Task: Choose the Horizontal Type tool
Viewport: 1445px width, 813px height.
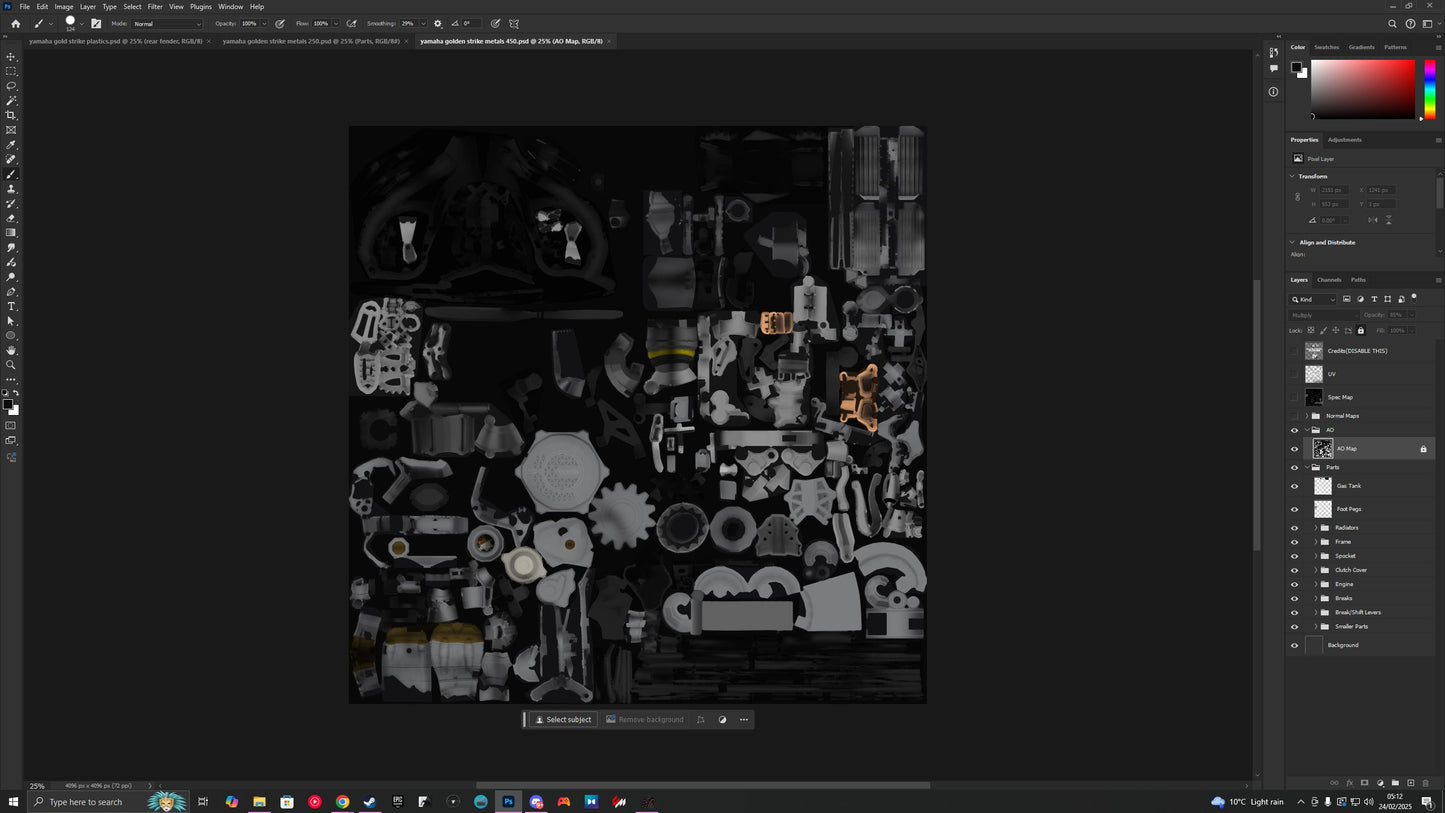Action: 11,306
